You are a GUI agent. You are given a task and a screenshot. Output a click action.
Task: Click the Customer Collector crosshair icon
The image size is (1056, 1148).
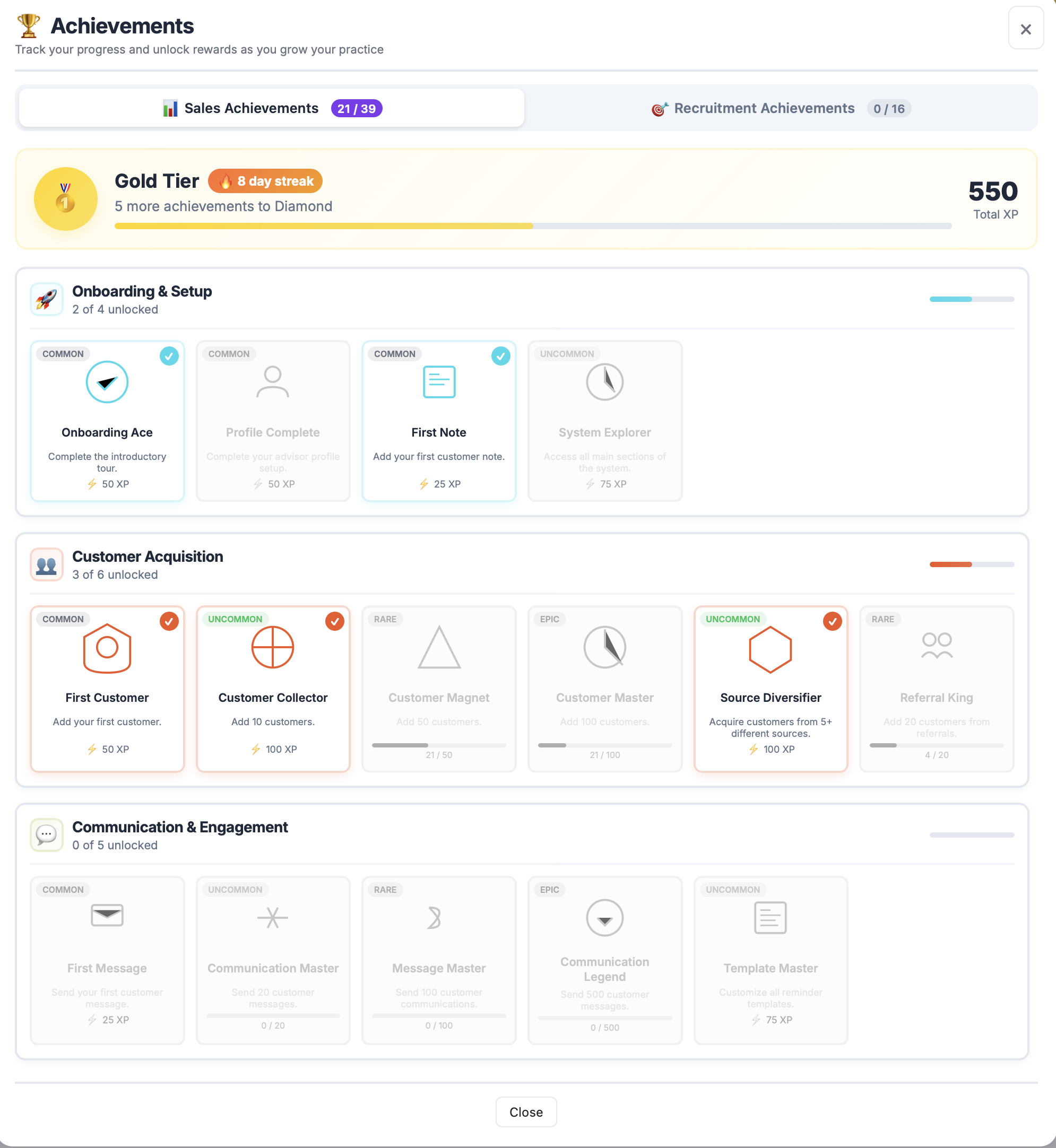click(x=273, y=647)
